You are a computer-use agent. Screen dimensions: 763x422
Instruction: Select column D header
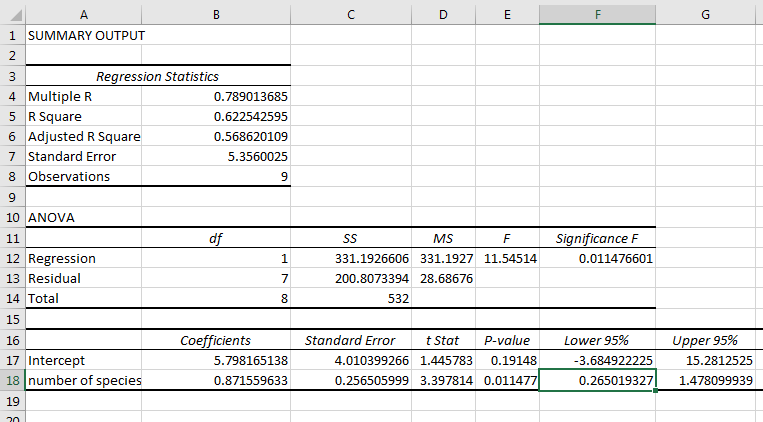[443, 15]
